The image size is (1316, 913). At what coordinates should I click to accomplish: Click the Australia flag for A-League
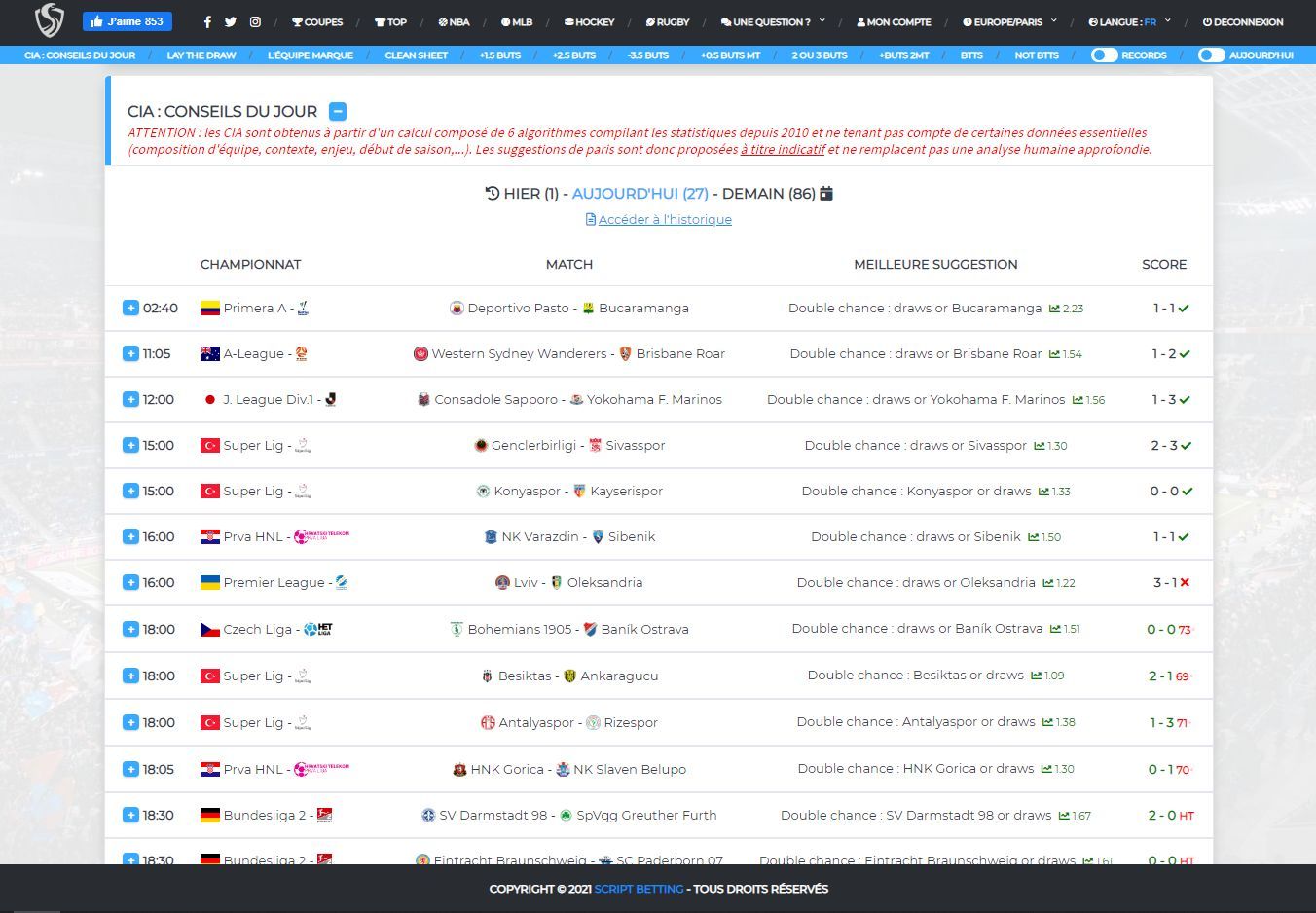click(209, 353)
